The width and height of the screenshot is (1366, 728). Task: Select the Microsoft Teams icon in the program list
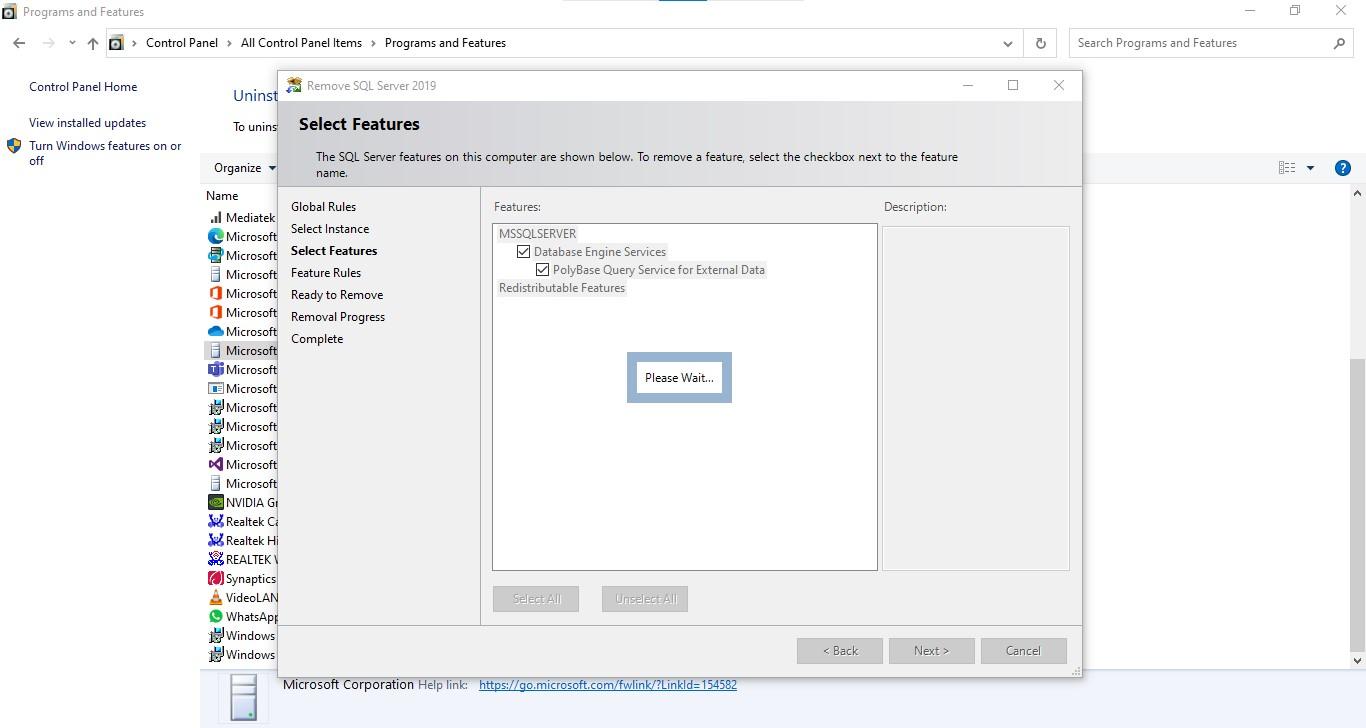215,369
